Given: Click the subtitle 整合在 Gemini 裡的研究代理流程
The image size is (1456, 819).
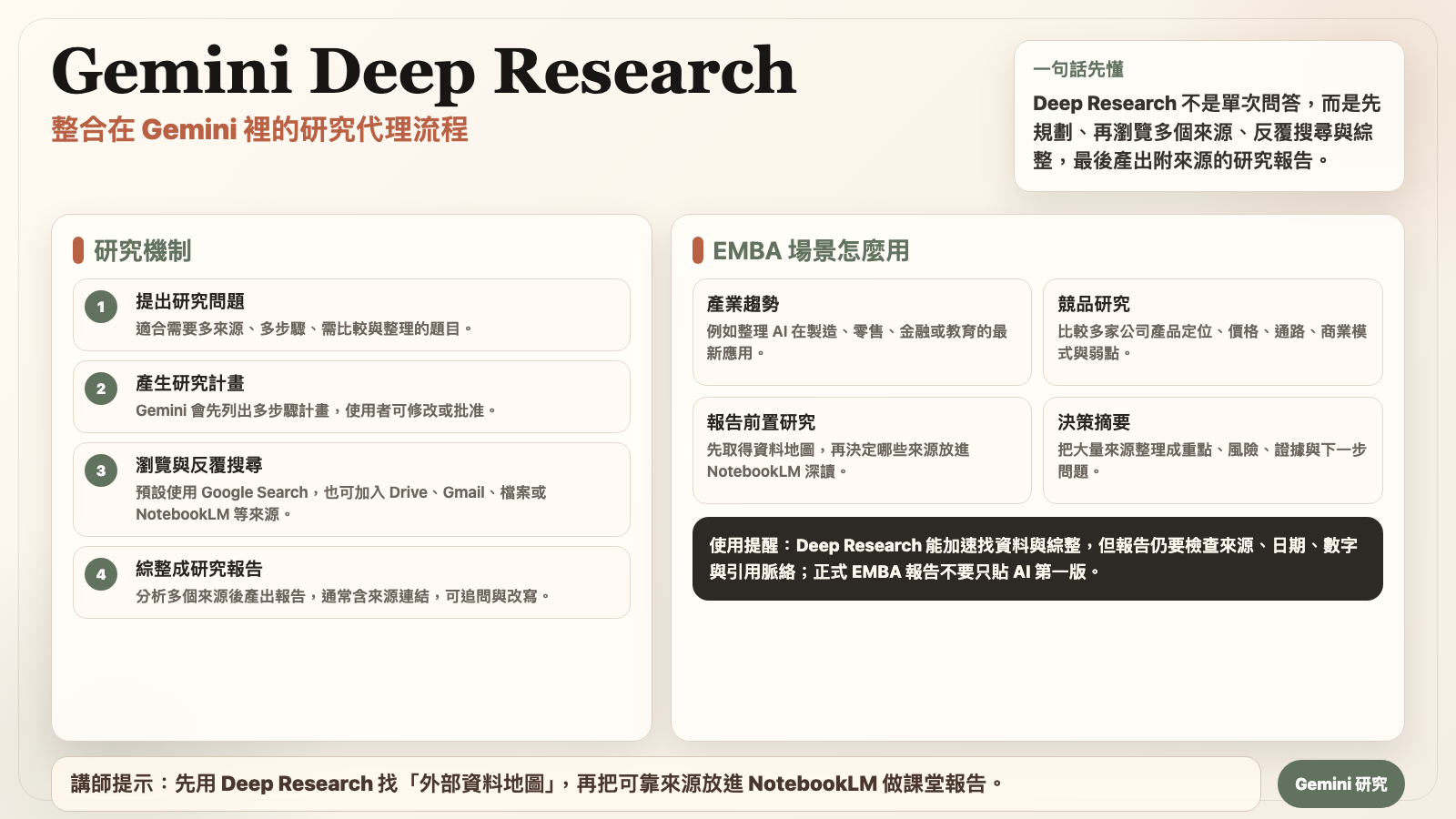Looking at the screenshot, I should (x=259, y=129).
